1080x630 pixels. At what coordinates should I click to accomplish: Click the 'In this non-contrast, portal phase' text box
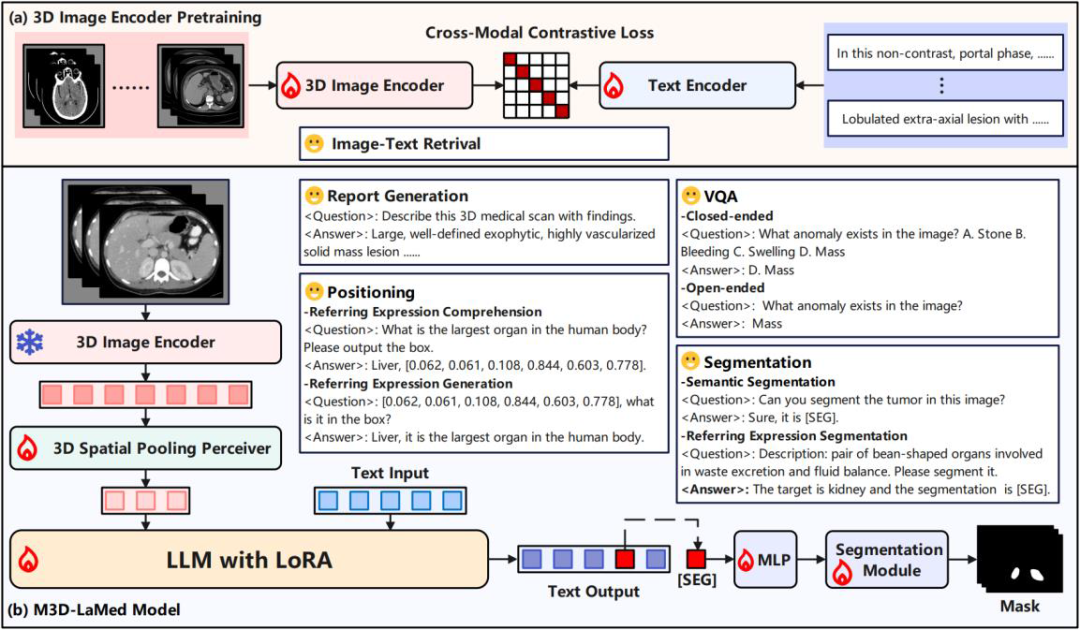point(943,53)
